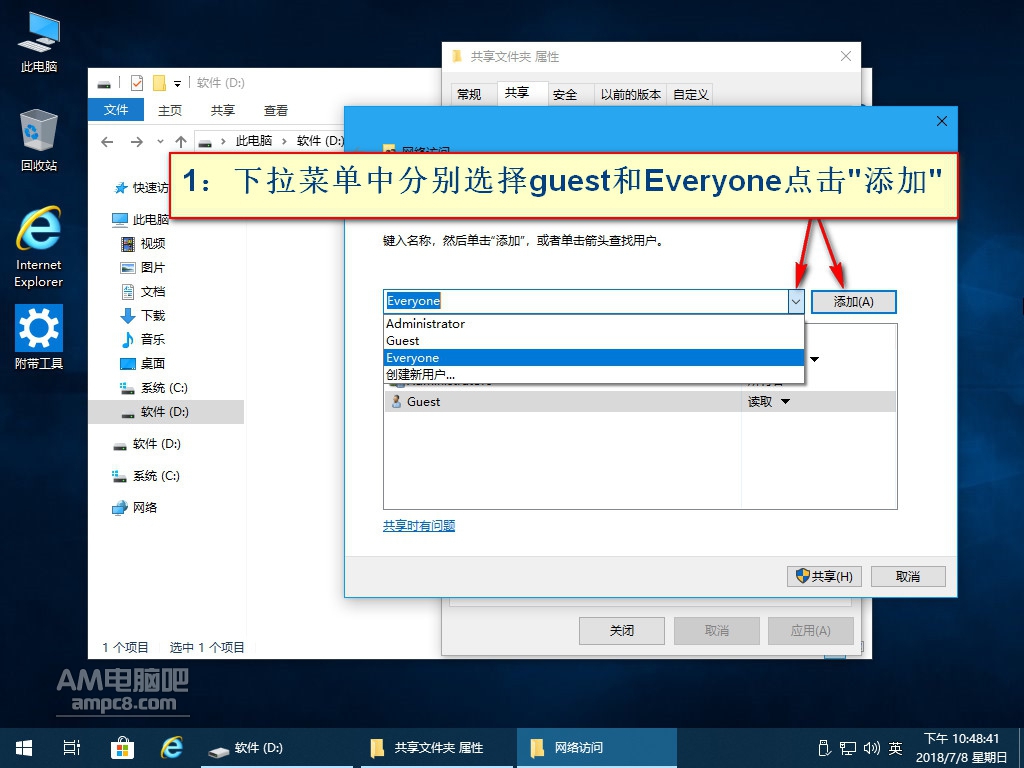The width and height of the screenshot is (1024, 768).
Task: Select the 自定义 tab in properties window
Action: click(691, 95)
